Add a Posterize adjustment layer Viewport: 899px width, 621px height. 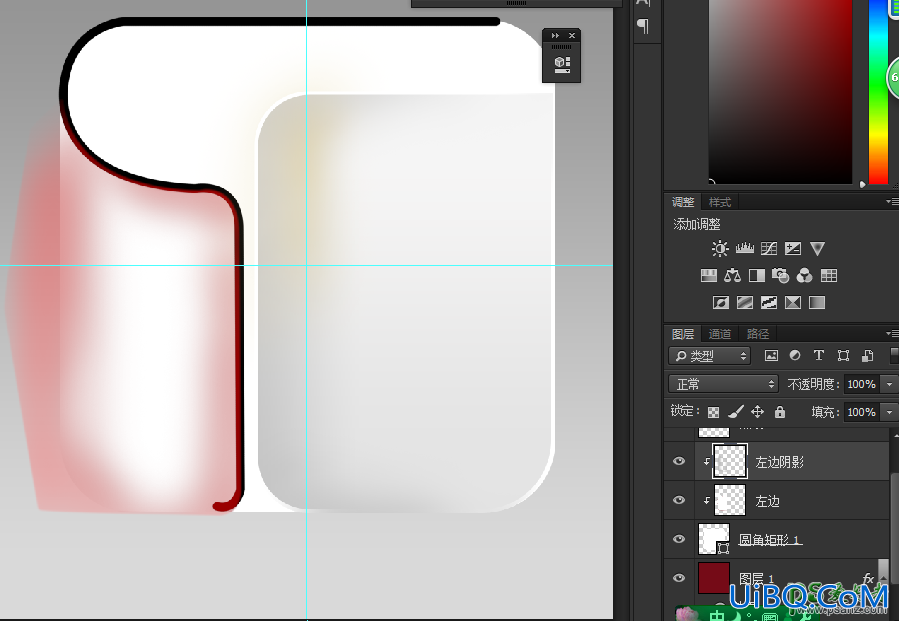click(x=745, y=302)
